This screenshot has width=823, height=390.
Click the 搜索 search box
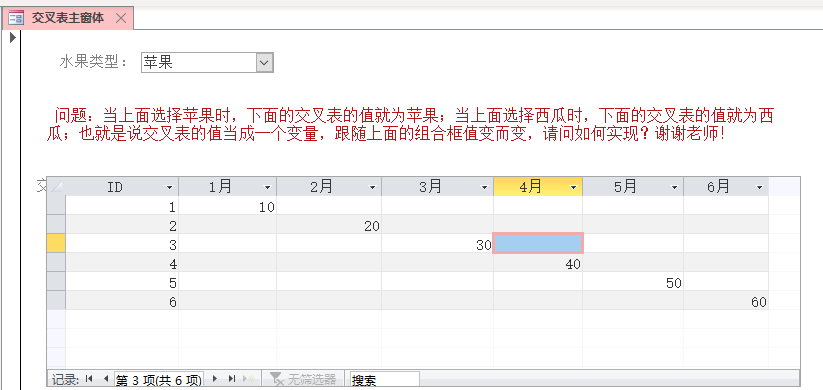[x=385, y=380]
